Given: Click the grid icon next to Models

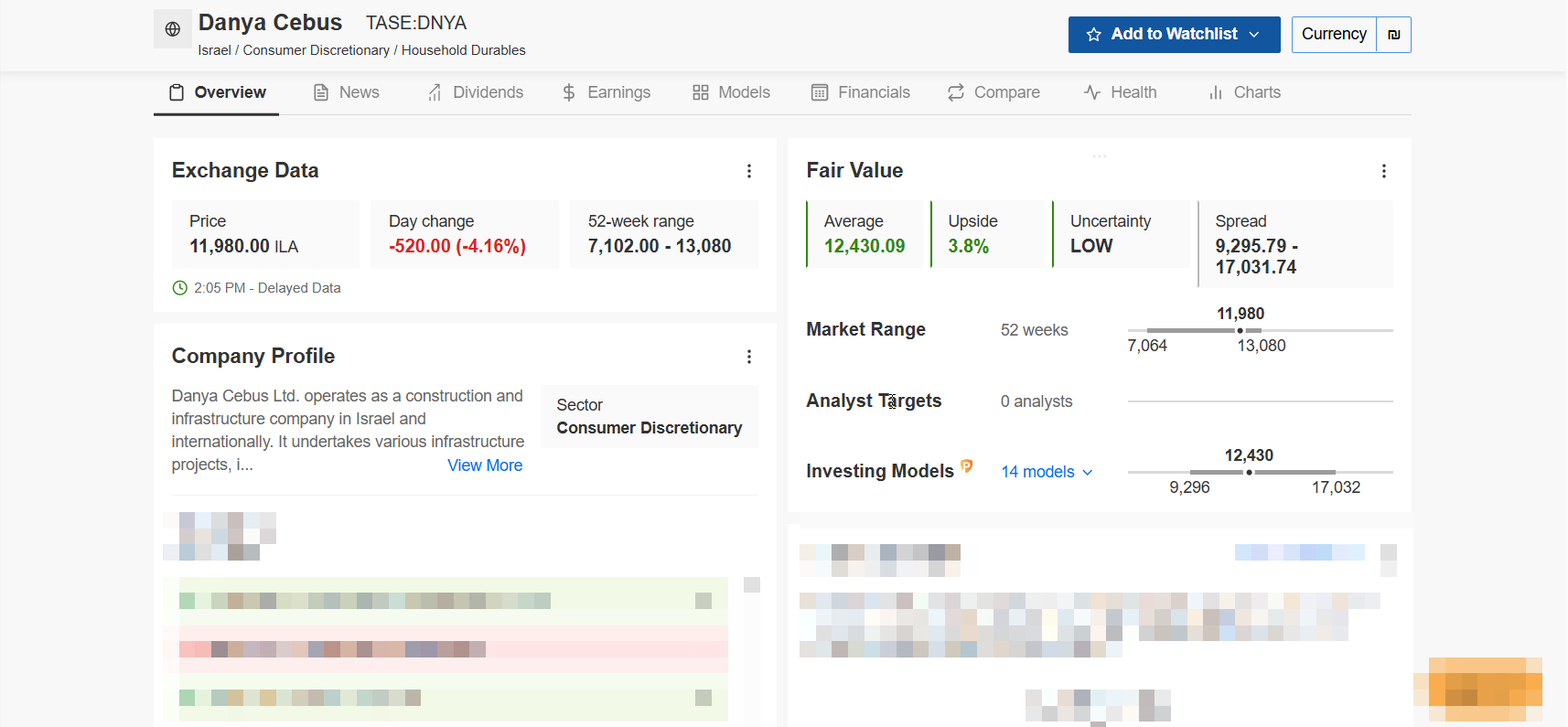Looking at the screenshot, I should (x=701, y=92).
